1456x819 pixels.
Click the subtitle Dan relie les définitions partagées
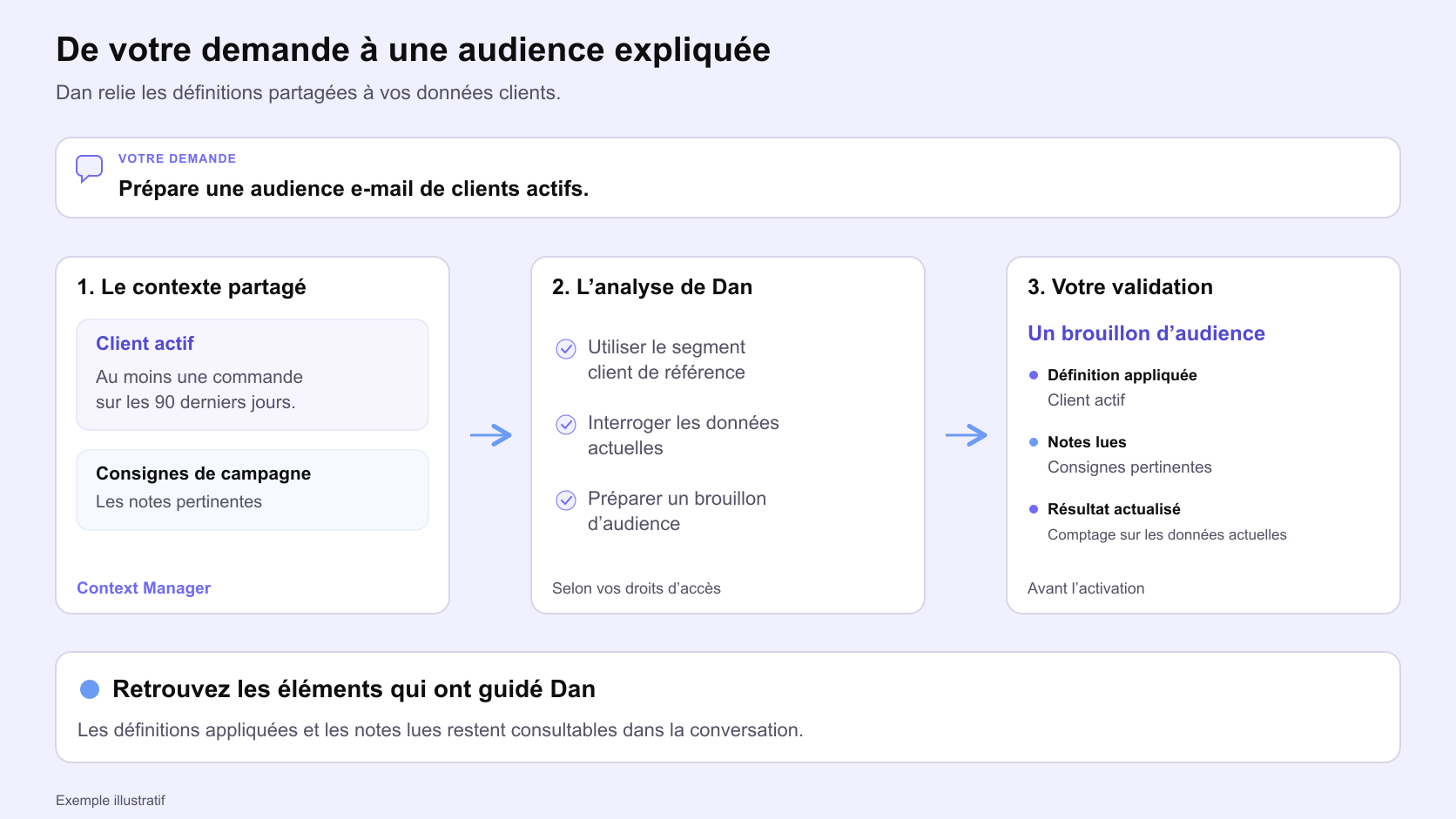pos(308,93)
